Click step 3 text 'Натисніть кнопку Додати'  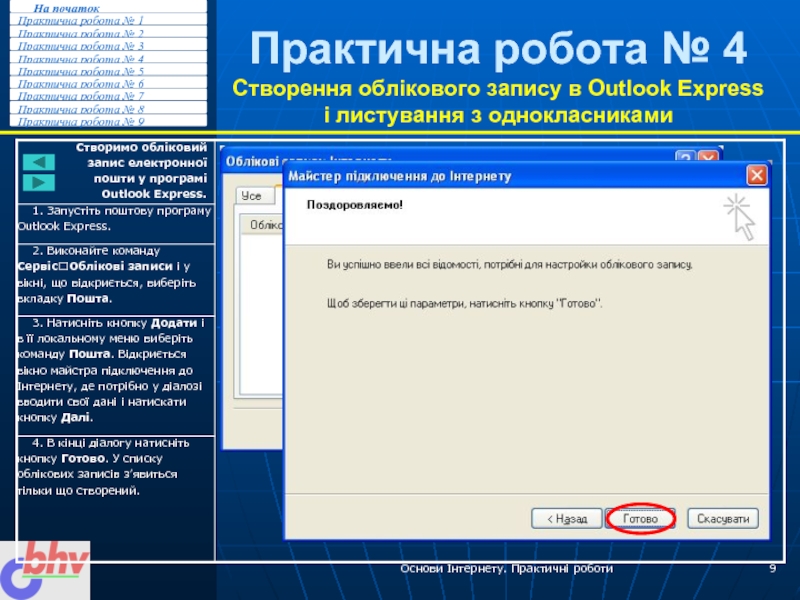(x=121, y=323)
